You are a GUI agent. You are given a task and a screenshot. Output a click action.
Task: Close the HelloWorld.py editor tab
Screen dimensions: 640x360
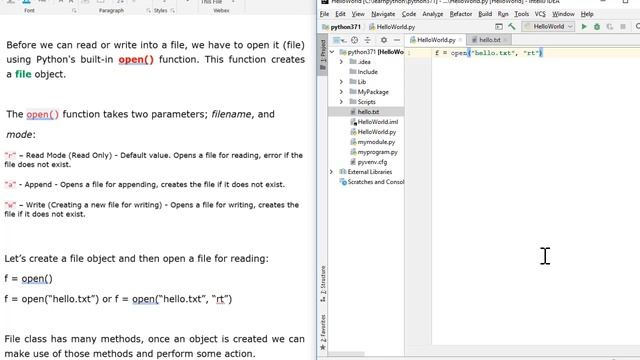click(x=460, y=40)
